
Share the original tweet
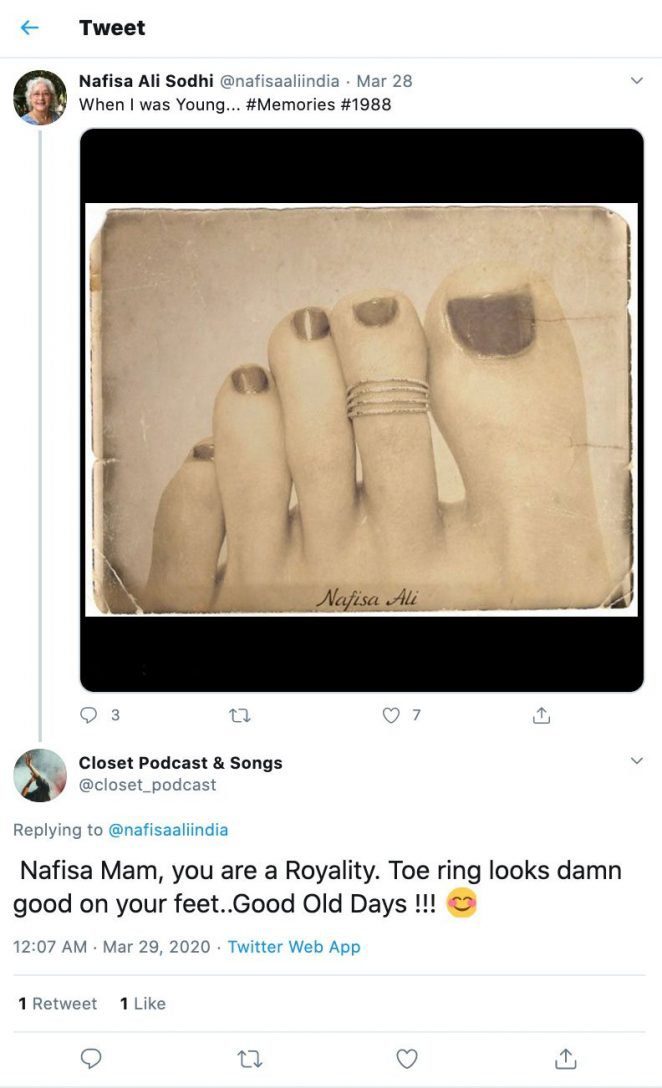(x=541, y=715)
